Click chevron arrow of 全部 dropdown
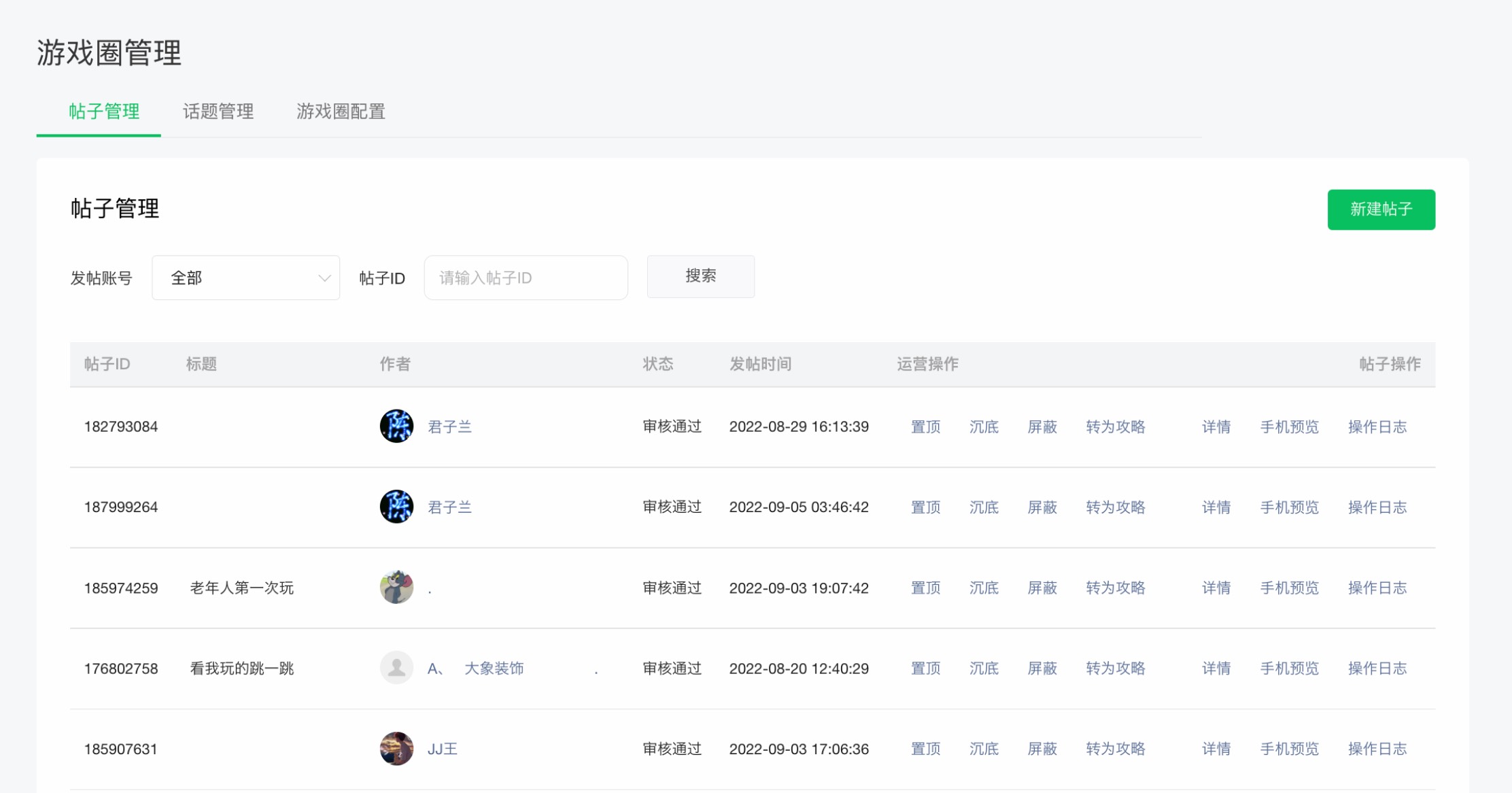 tap(324, 277)
